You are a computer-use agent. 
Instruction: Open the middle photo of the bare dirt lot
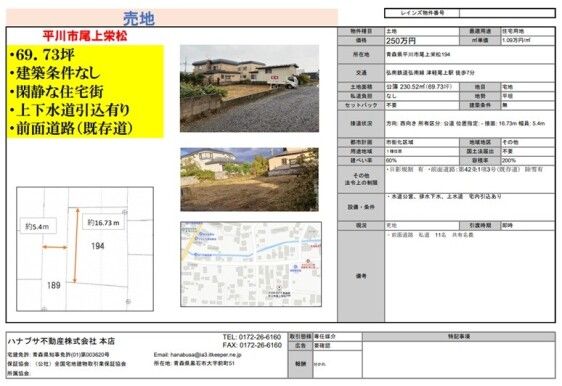point(249,180)
